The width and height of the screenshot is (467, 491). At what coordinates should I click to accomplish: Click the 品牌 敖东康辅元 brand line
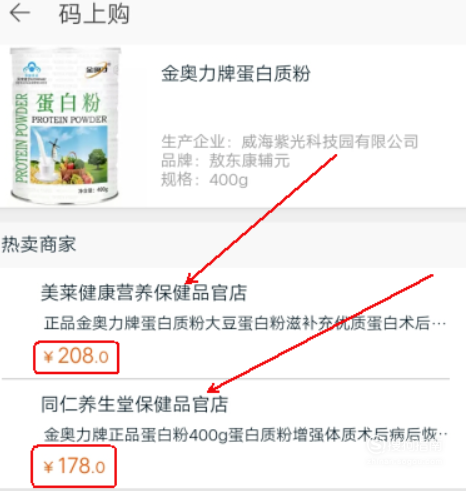coord(226,161)
